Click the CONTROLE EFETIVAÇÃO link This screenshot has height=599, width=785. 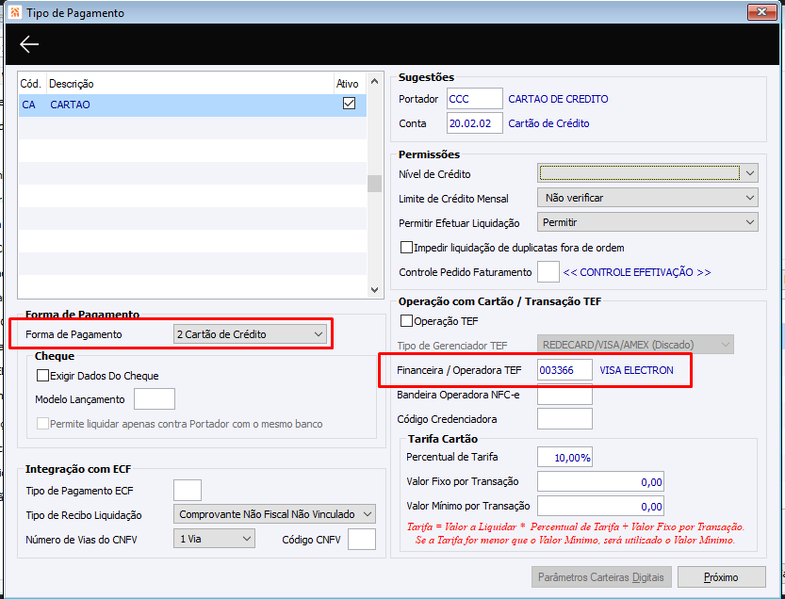coord(637,272)
